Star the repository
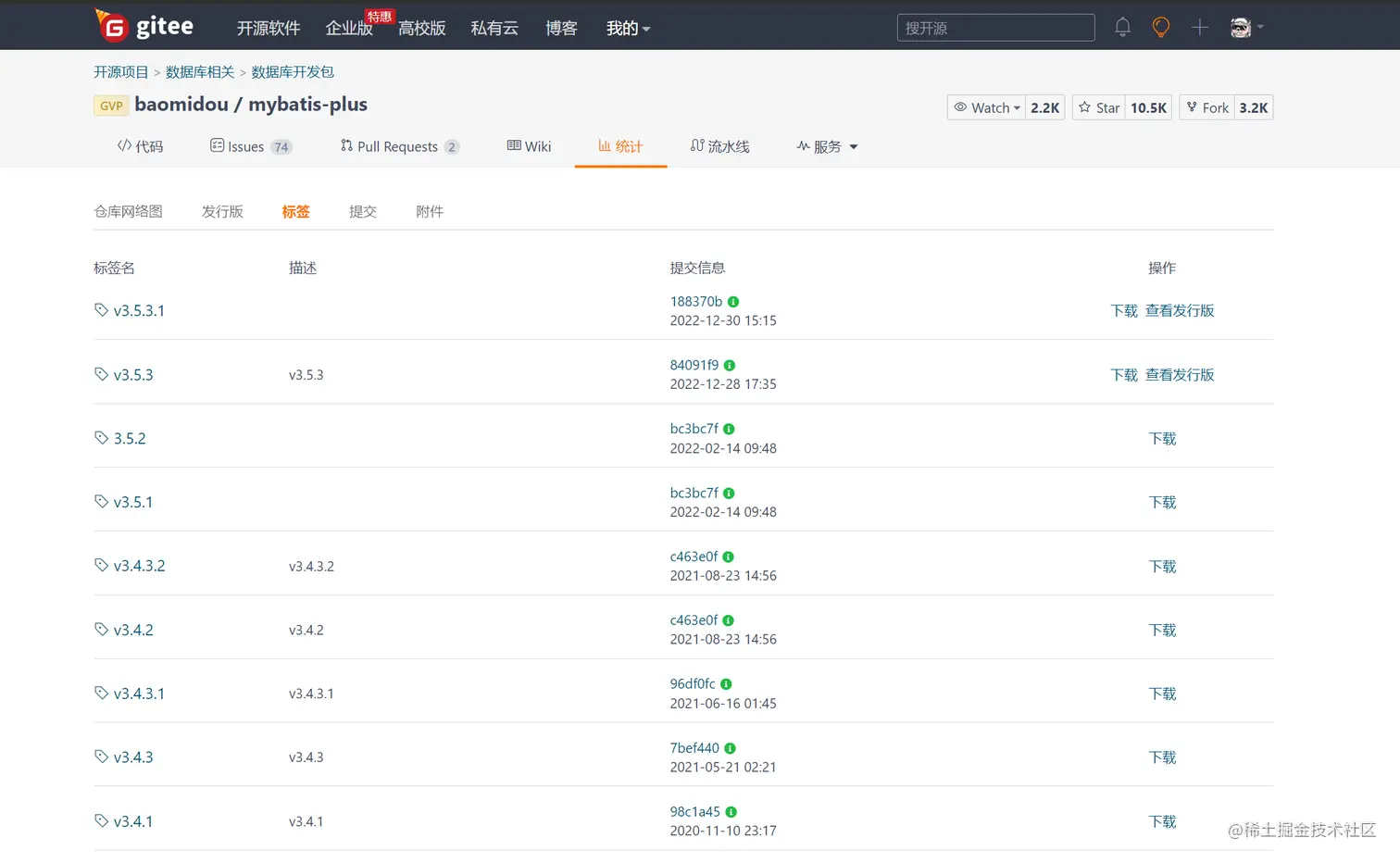The height and width of the screenshot is (863, 1400). coord(1098,107)
